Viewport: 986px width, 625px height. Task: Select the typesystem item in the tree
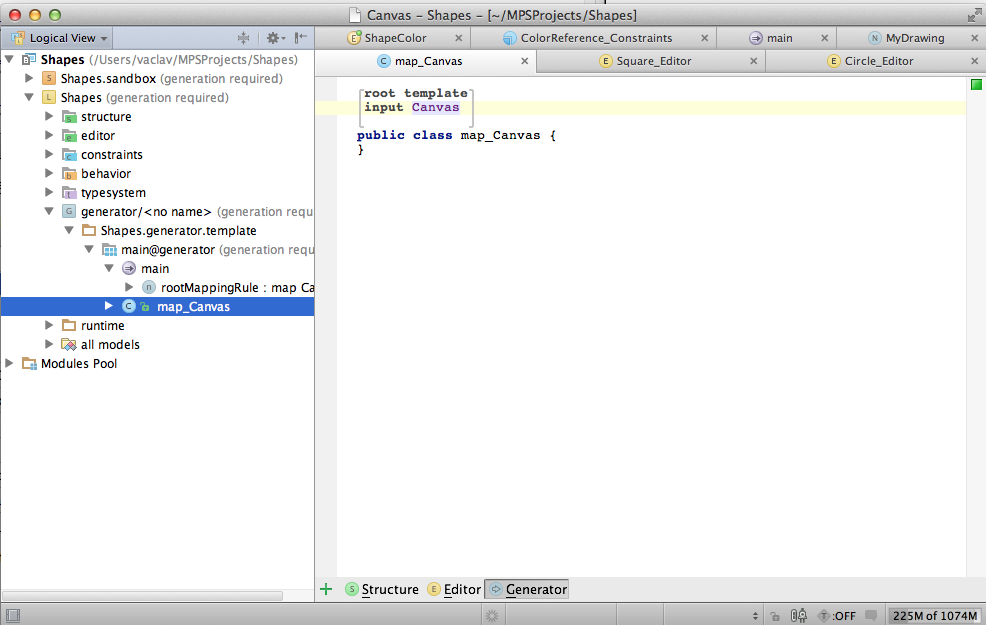click(113, 193)
